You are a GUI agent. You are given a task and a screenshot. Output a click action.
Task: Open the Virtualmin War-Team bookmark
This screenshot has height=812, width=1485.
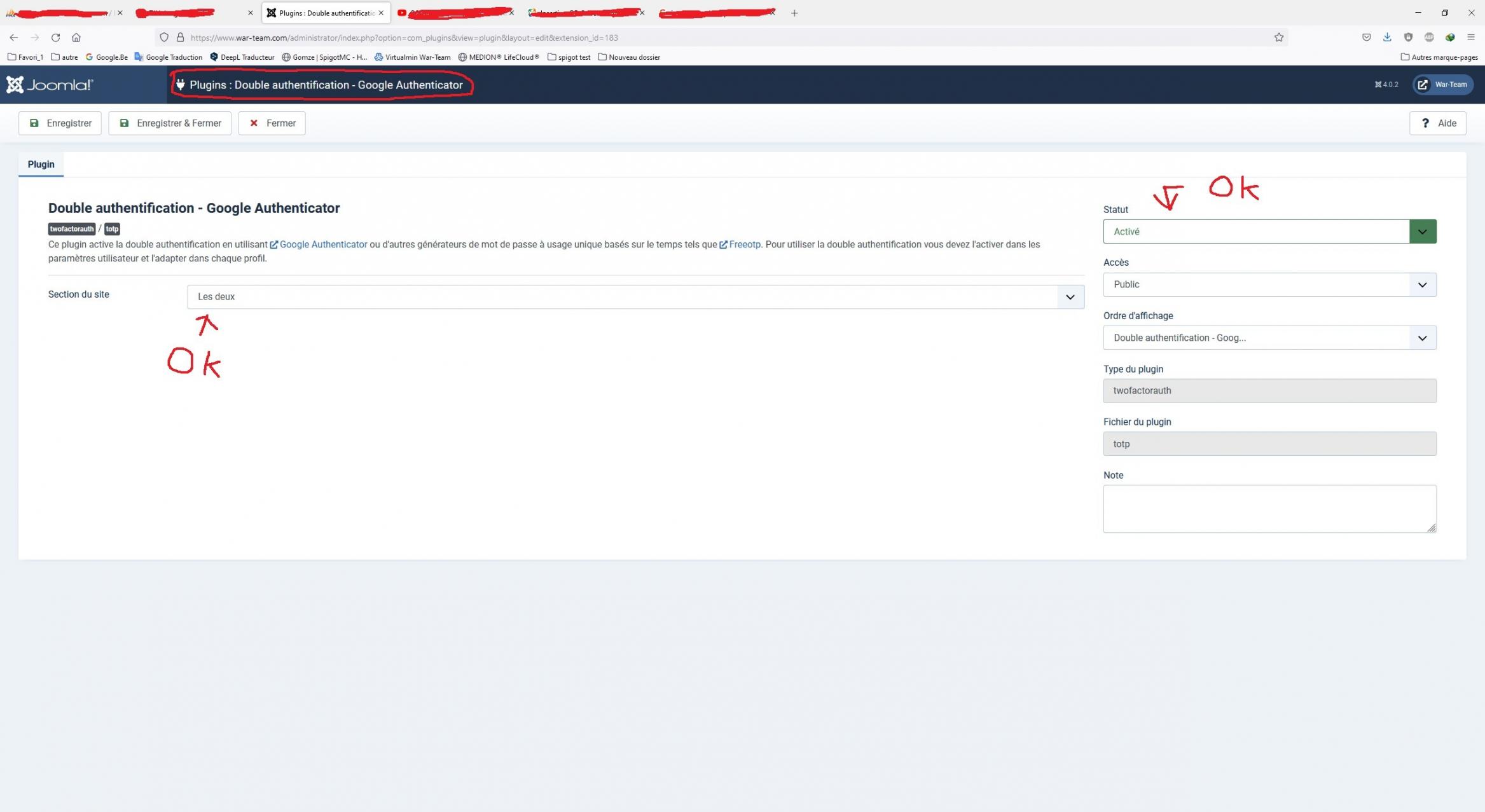point(412,57)
